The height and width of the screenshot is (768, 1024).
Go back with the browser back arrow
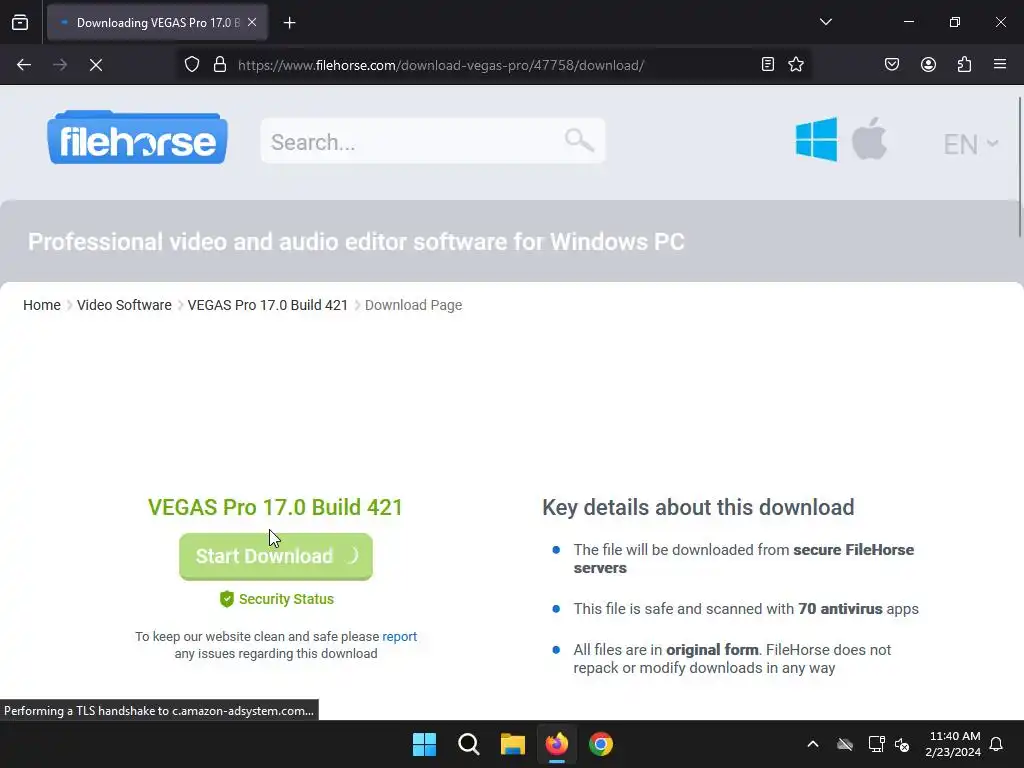point(24,65)
